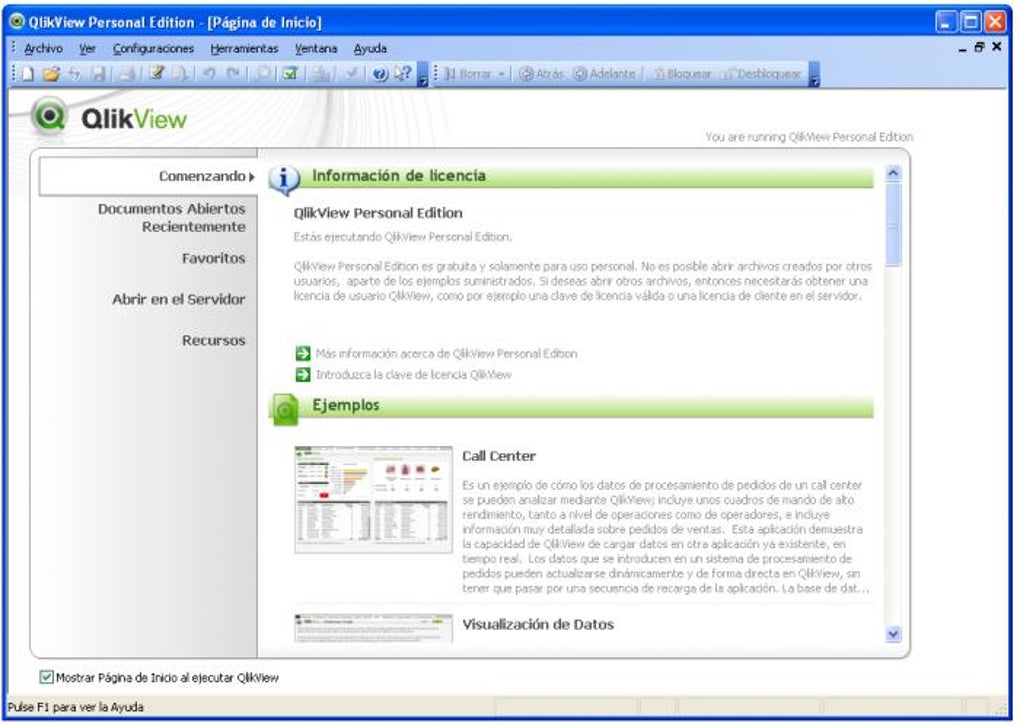
Task: Restore the inner Página de Inicio window
Action: (979, 47)
